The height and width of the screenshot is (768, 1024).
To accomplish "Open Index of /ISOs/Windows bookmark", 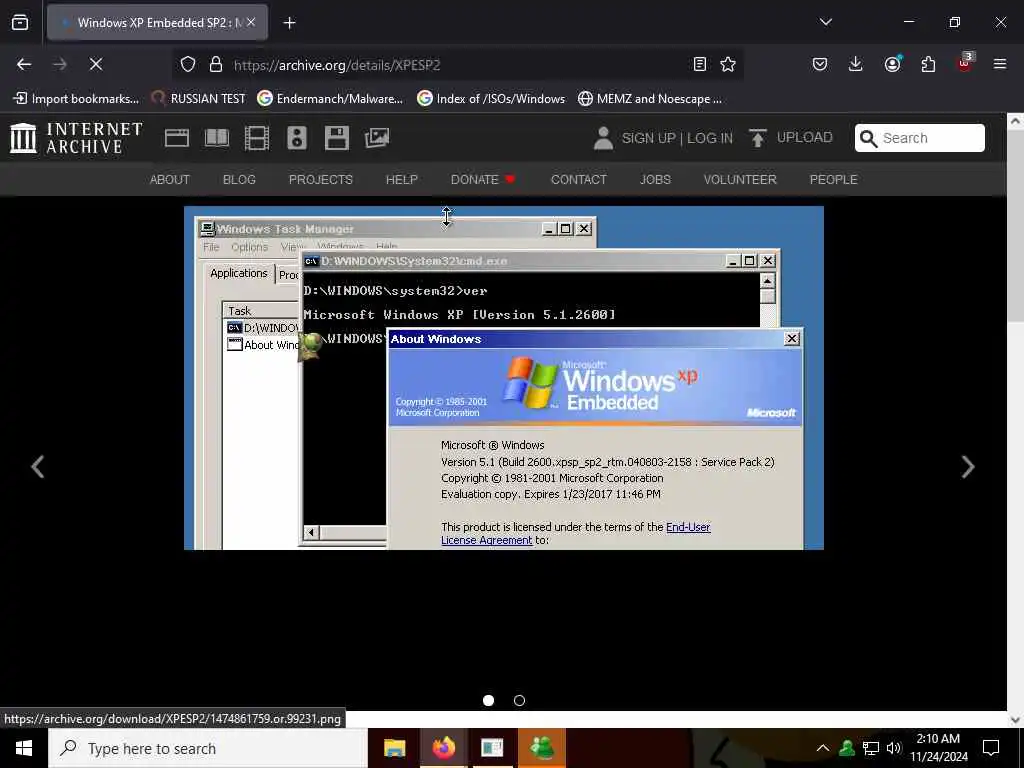I will [x=491, y=99].
